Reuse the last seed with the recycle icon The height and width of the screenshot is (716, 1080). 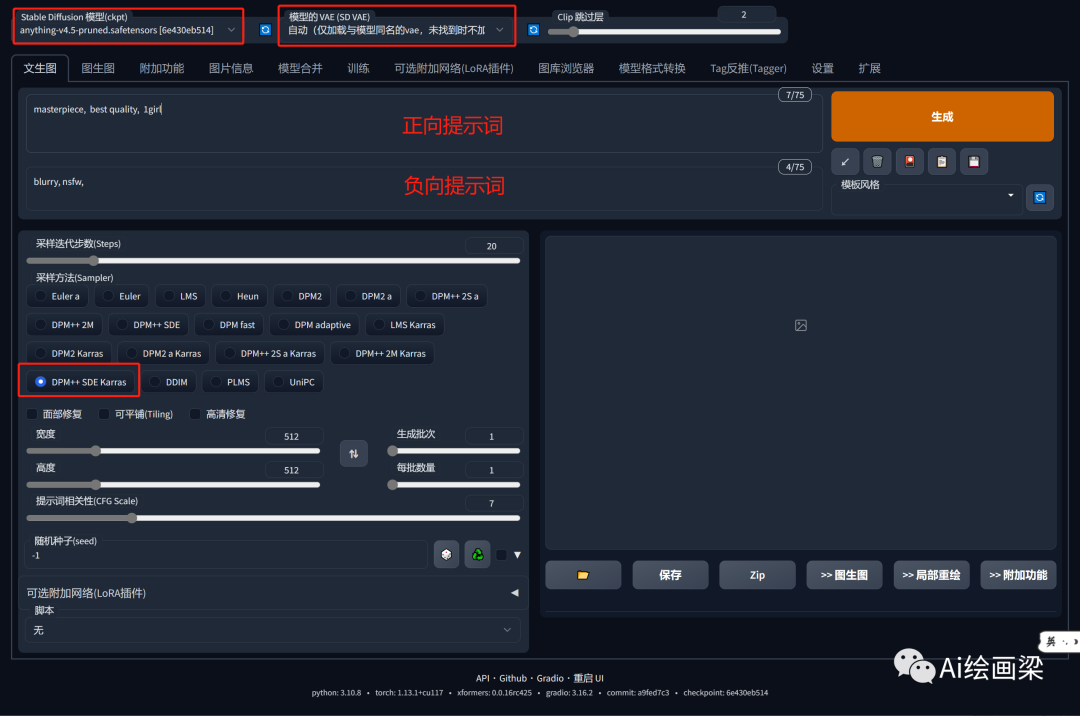477,555
